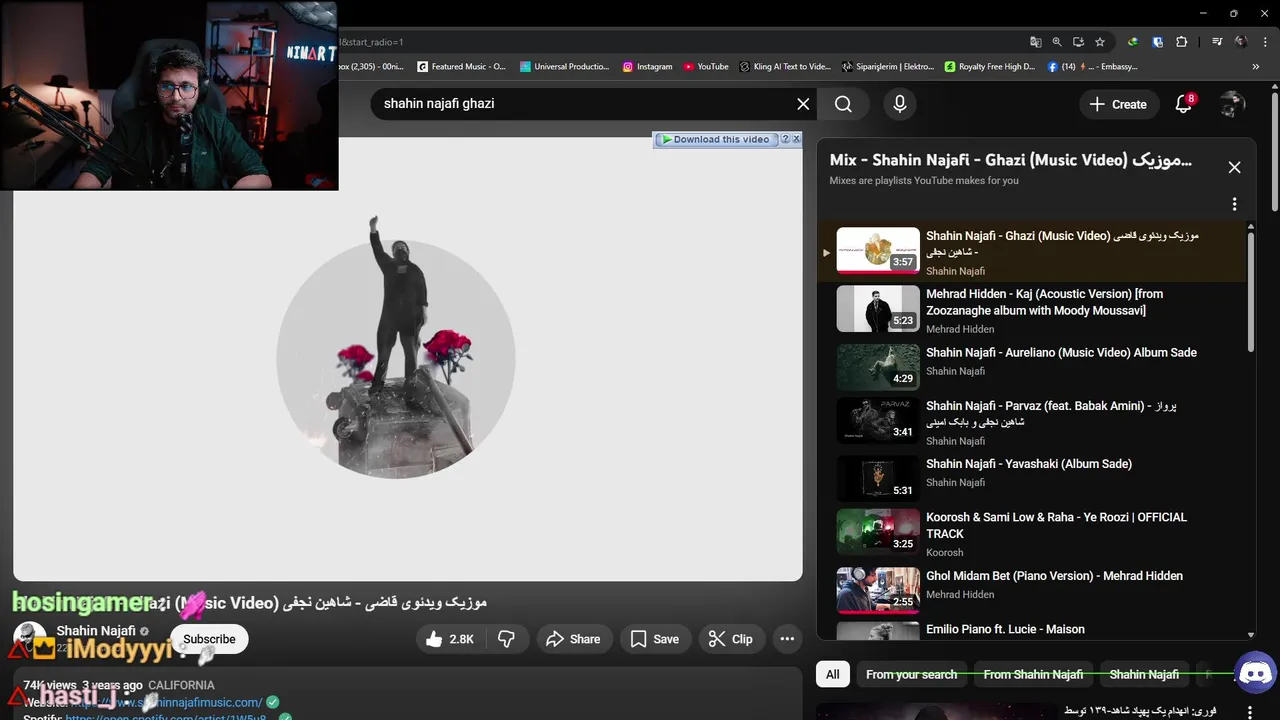Open YouTube bookmark in bookmarks bar
1280x720 pixels.
click(x=706, y=67)
